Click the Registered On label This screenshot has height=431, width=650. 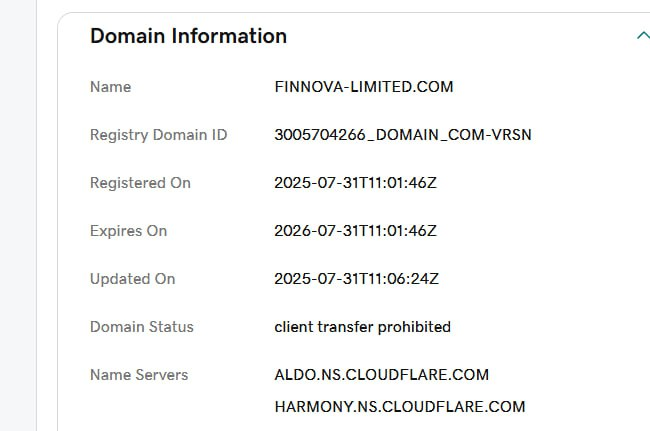point(140,183)
